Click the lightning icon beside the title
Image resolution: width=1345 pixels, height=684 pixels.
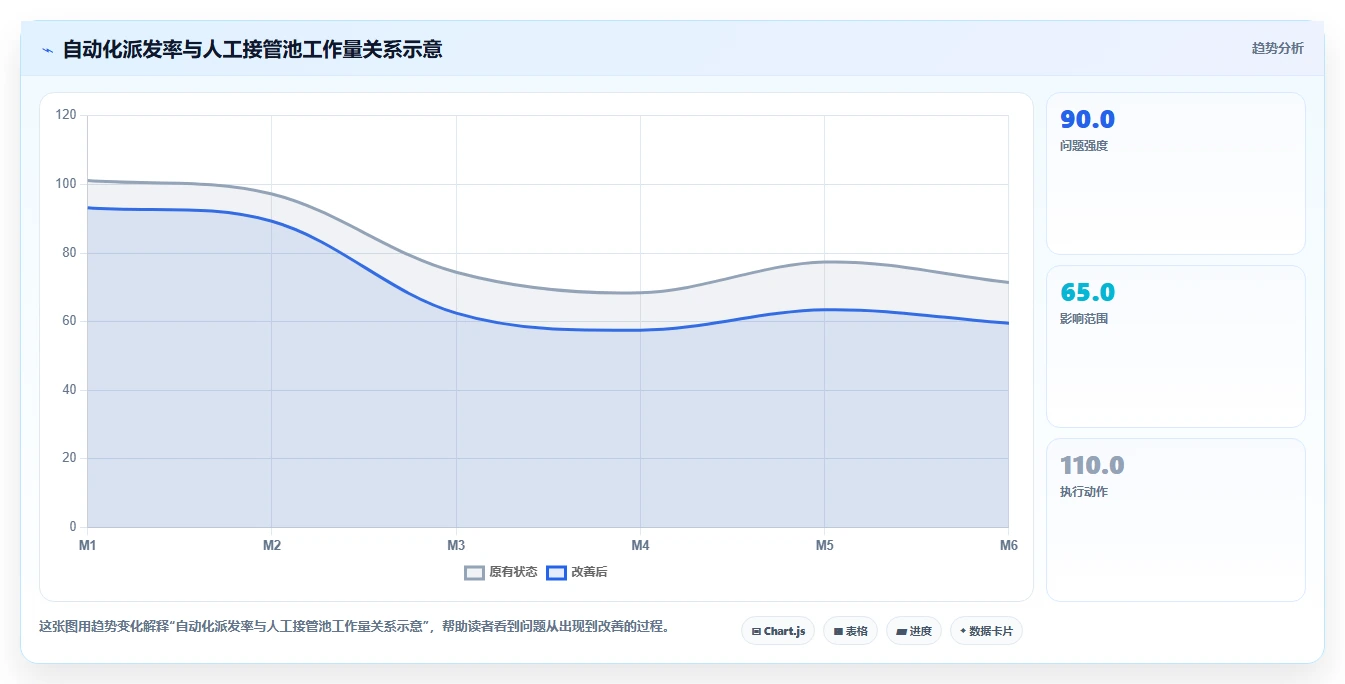[x=48, y=49]
